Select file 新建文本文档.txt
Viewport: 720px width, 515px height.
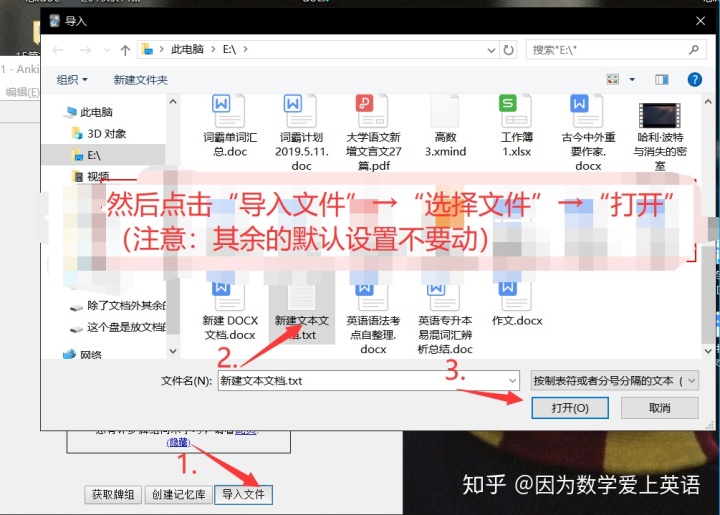[302, 312]
